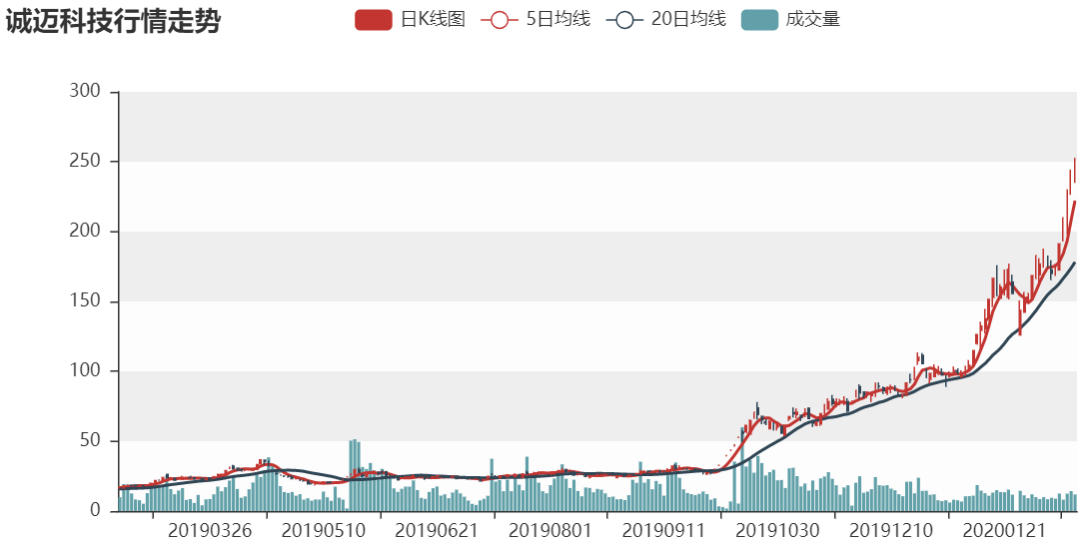The width and height of the screenshot is (1080, 545).
Task: Click the y-axis value 200
Action: pos(85,231)
